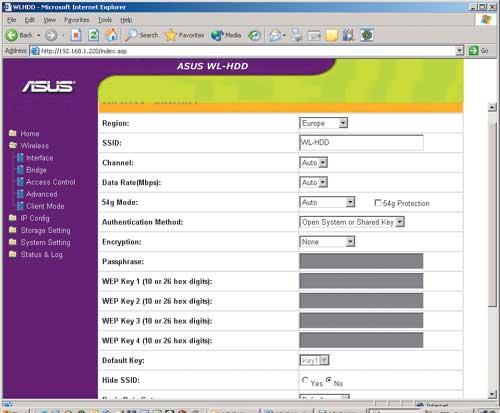Open the Search magnifier toolbar button

(x=141, y=35)
